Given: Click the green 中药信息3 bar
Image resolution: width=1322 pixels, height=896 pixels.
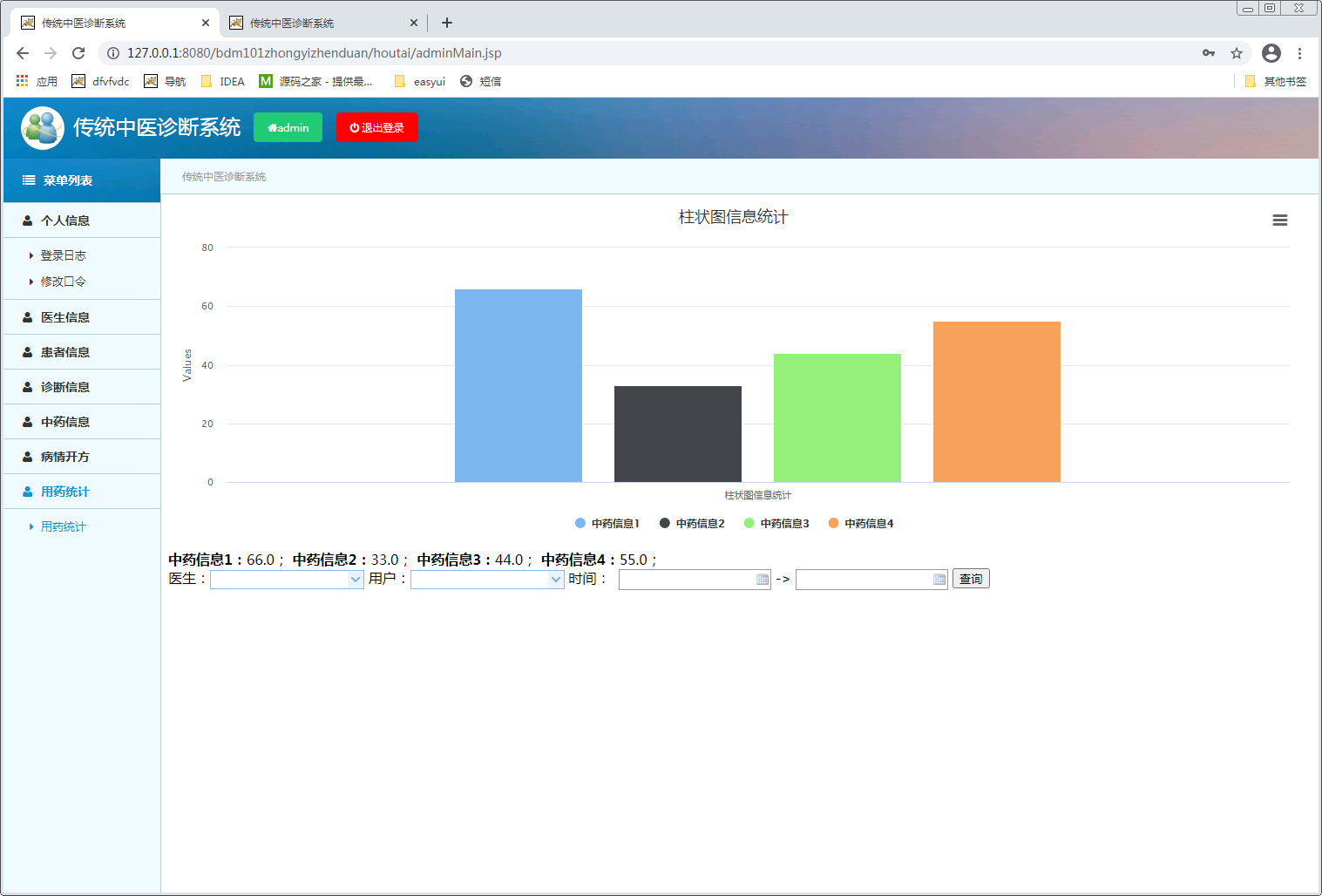Looking at the screenshot, I should point(837,417).
